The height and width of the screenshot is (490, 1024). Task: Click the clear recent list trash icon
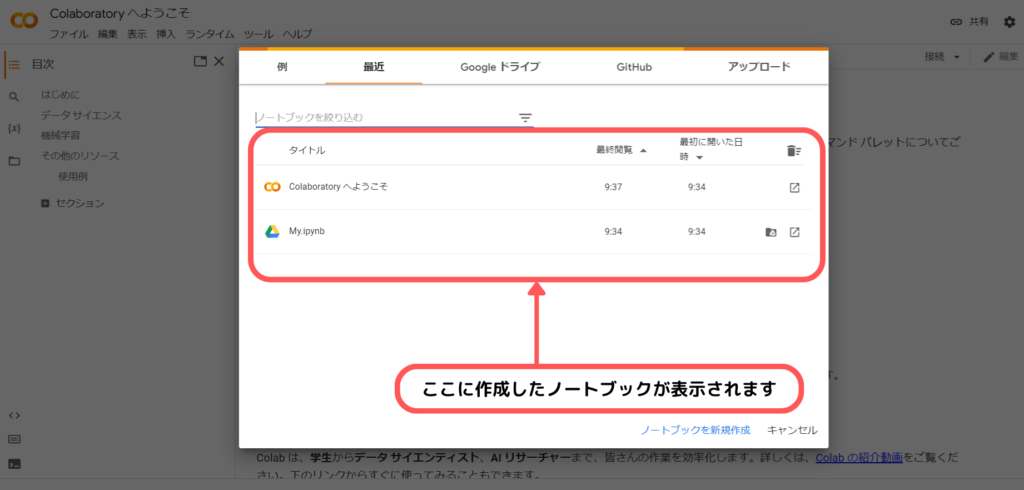point(793,151)
